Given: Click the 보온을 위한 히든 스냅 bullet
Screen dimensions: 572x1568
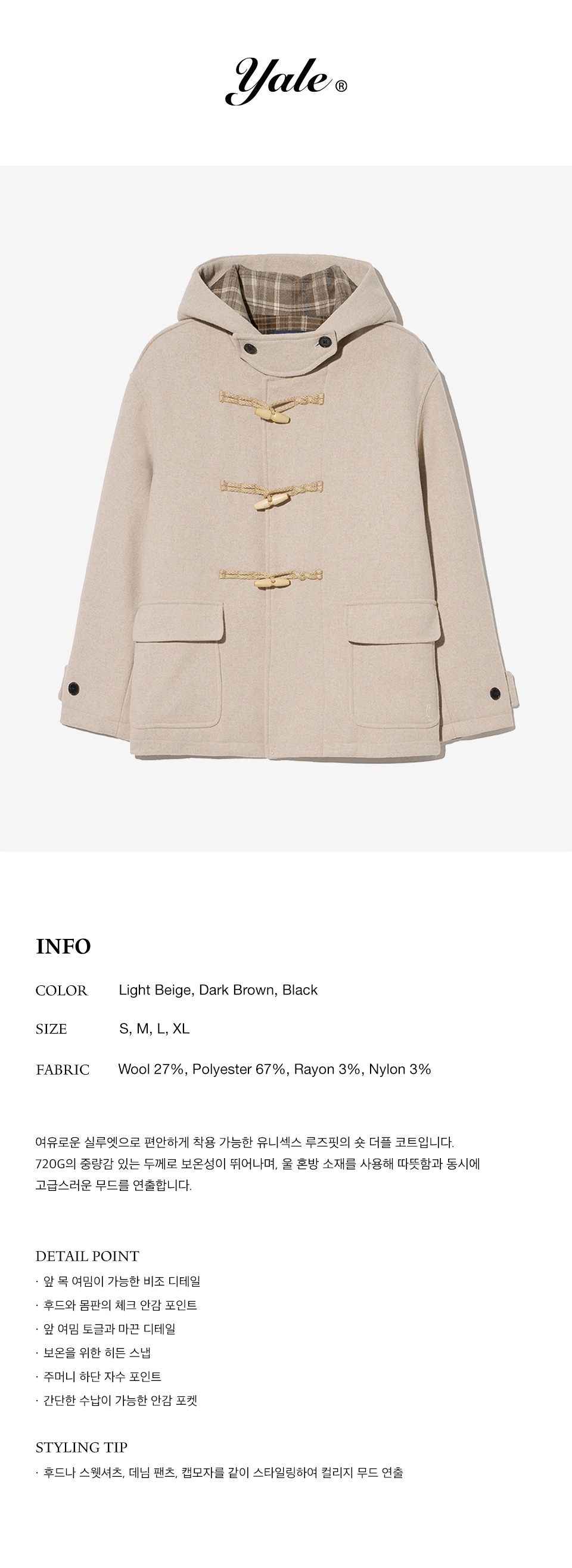Looking at the screenshot, I should (x=97, y=1352).
